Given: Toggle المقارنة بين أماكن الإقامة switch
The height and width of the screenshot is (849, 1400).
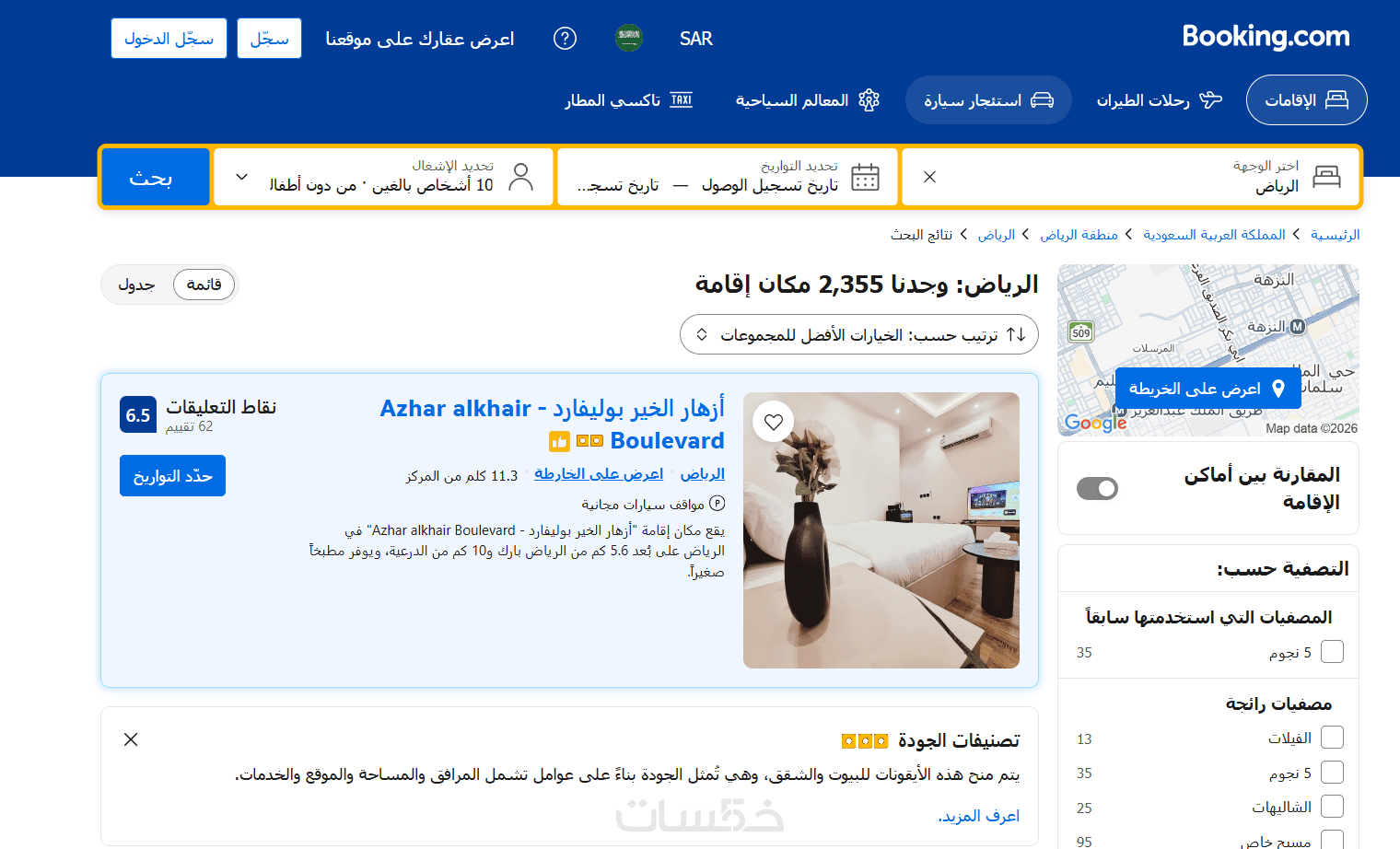Looking at the screenshot, I should click(x=1097, y=488).
